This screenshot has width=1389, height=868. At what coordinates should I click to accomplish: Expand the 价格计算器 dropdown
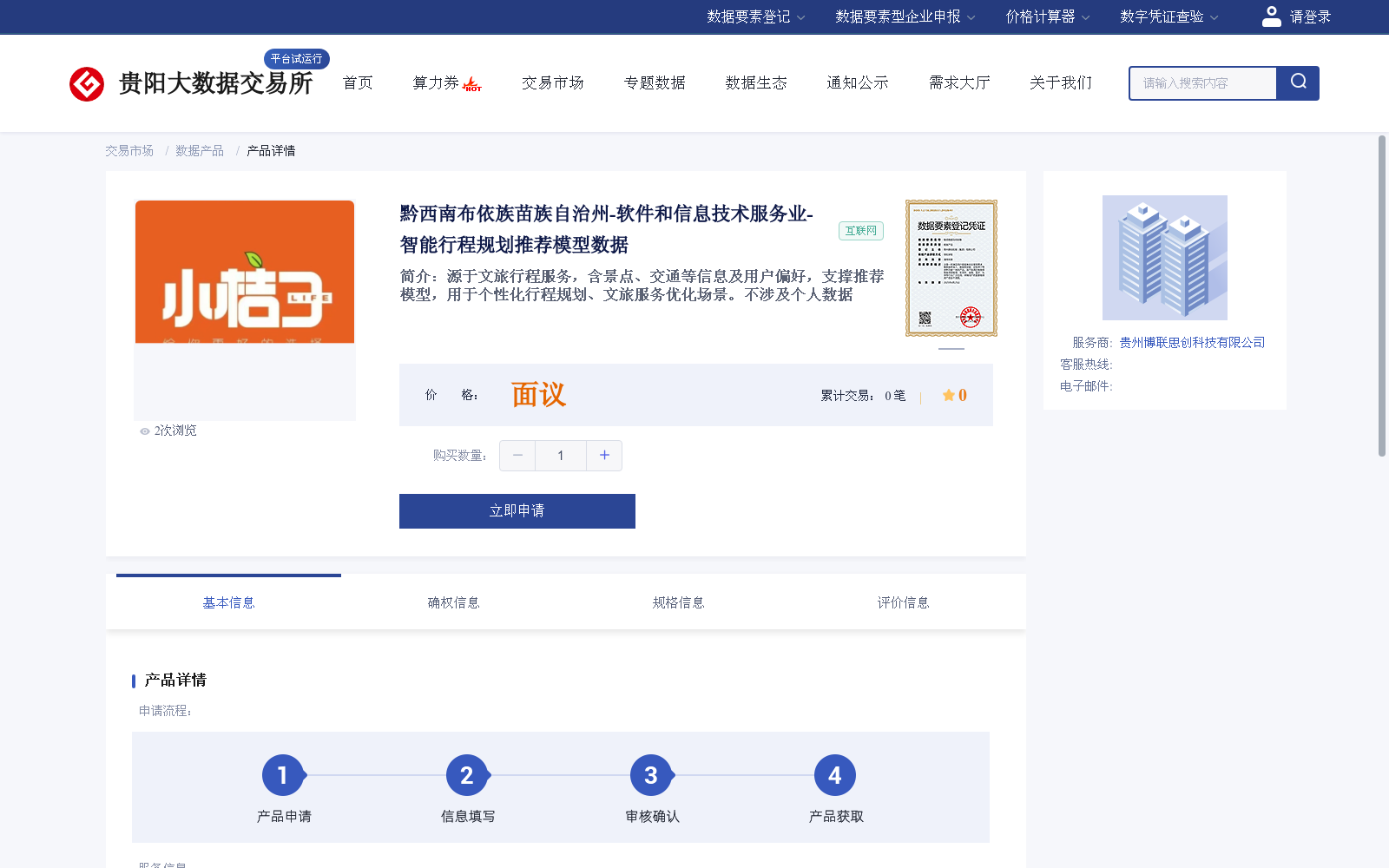point(1048,16)
